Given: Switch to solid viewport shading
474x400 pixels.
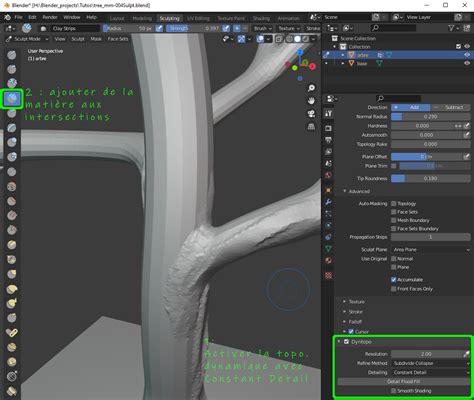Looking at the screenshot, I should 297,39.
